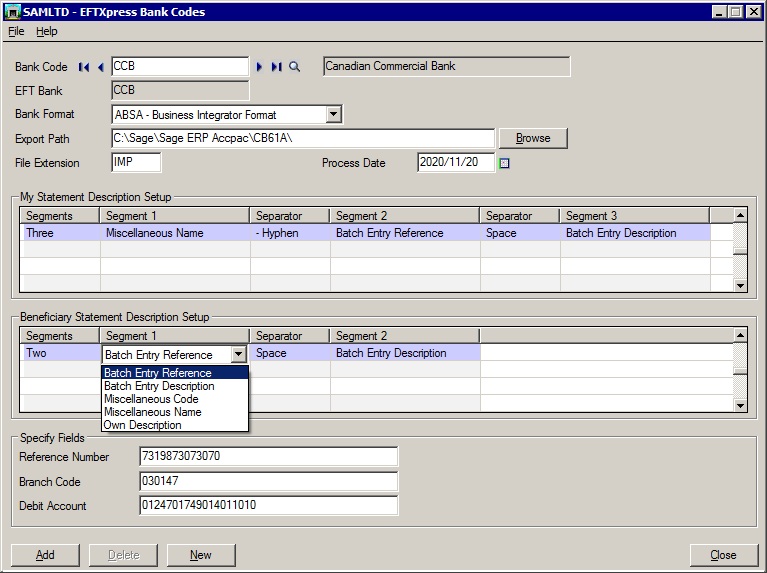The height and width of the screenshot is (573, 767).
Task: Click Segment 3 column header
Action: pos(634,216)
